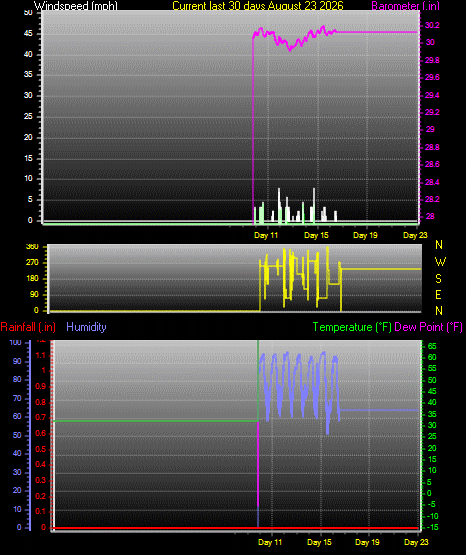The height and width of the screenshot is (555, 466).
Task: Click the '1.1' rainfall axis value
Action: [41, 355]
